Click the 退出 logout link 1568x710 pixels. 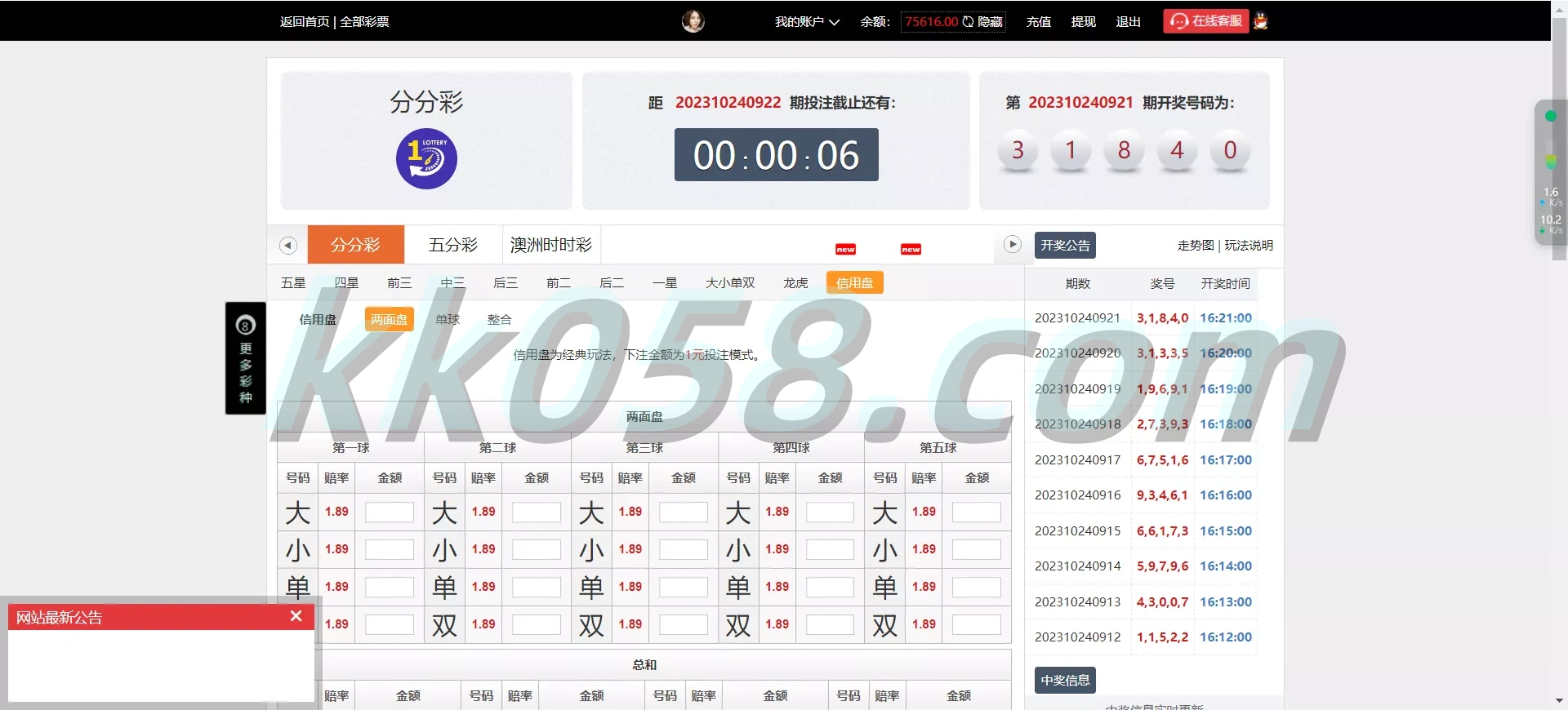[x=1128, y=22]
